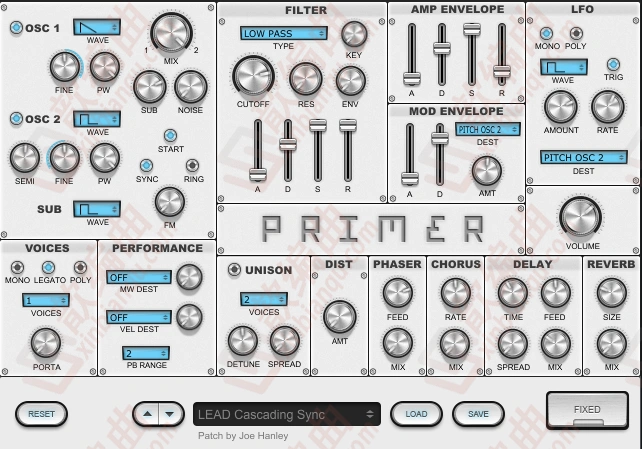Viewport: 642px width, 449px height.
Task: Go to next preset with down arrow
Action: 170,414
